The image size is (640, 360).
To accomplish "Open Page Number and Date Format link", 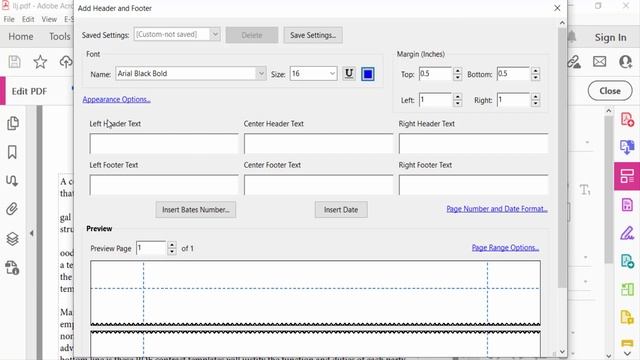I will (497, 209).
